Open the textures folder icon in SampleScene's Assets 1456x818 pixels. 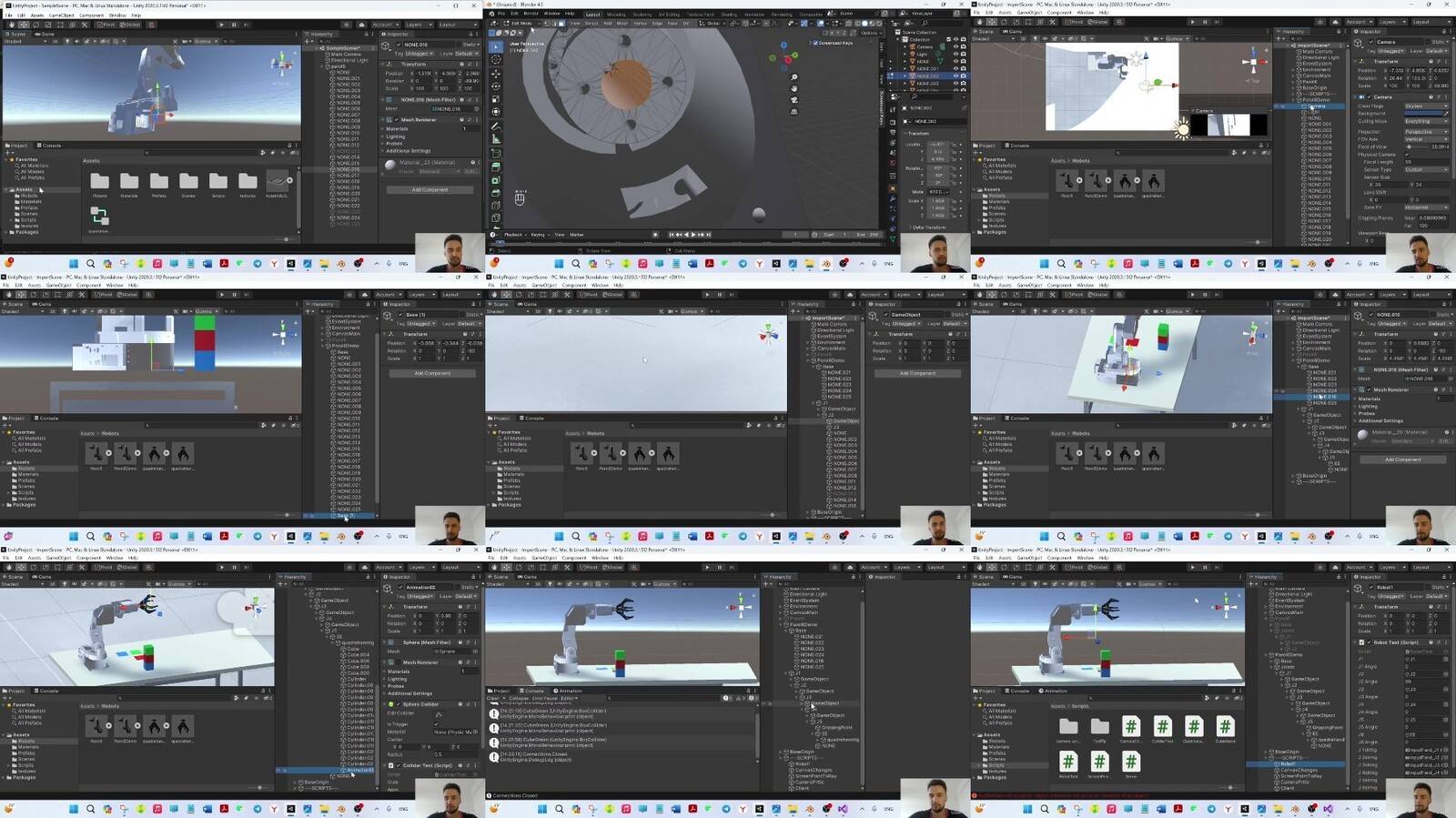point(248,182)
